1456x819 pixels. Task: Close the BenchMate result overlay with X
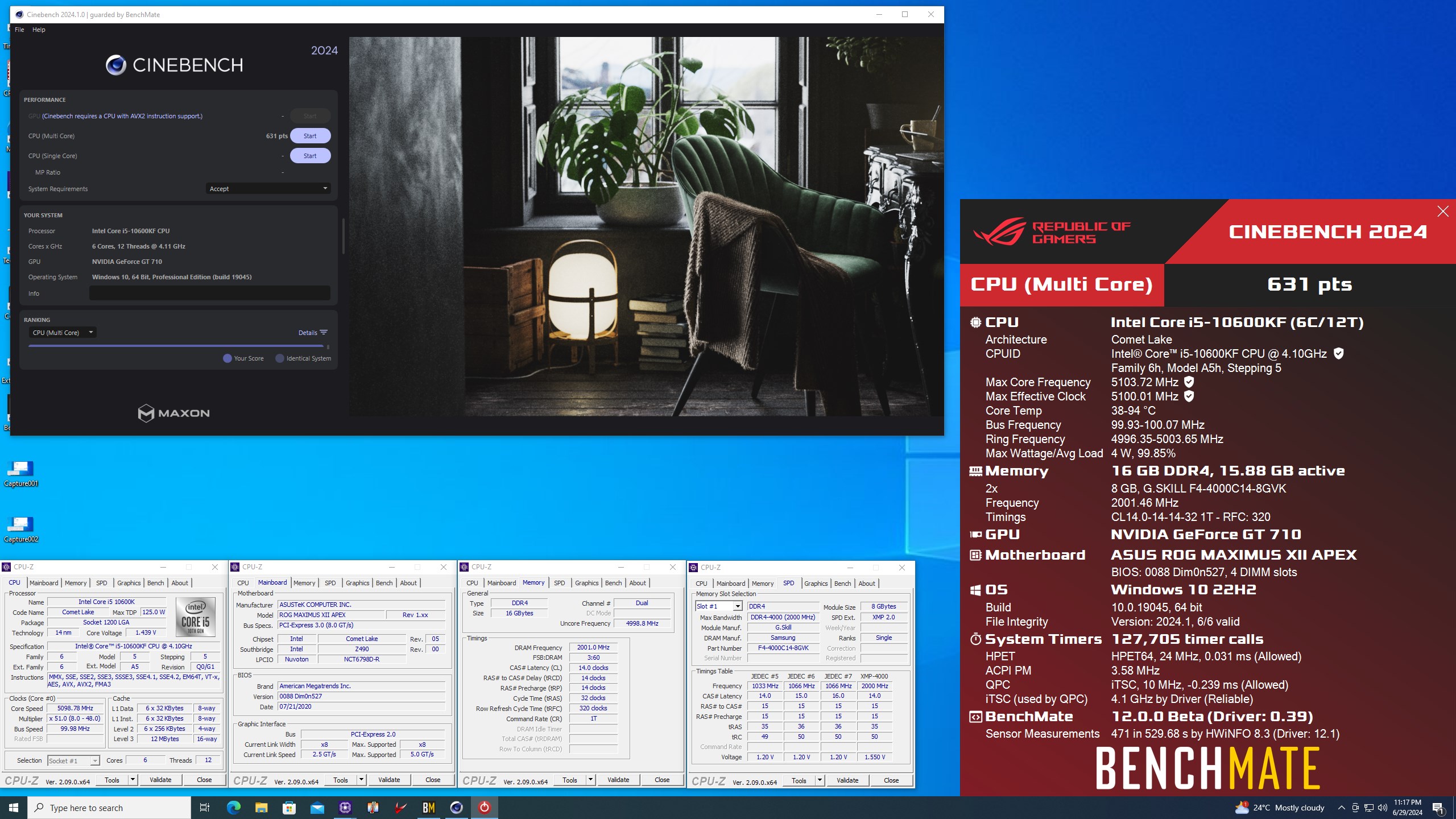[x=1443, y=212]
